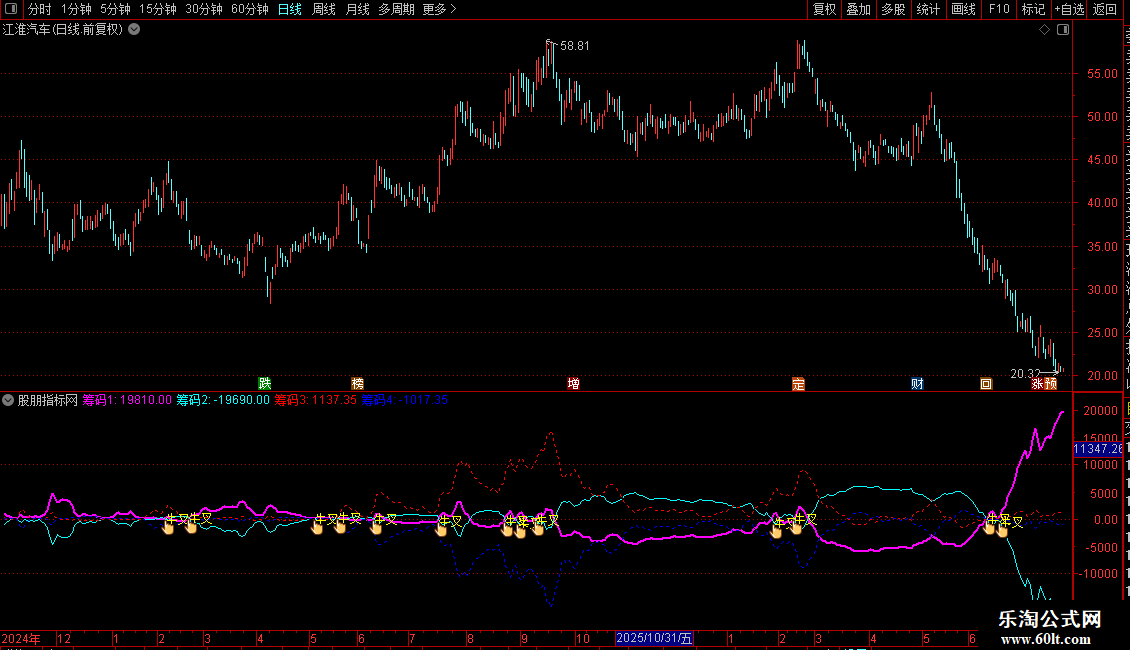Select the 60分钟 period

coord(249,9)
